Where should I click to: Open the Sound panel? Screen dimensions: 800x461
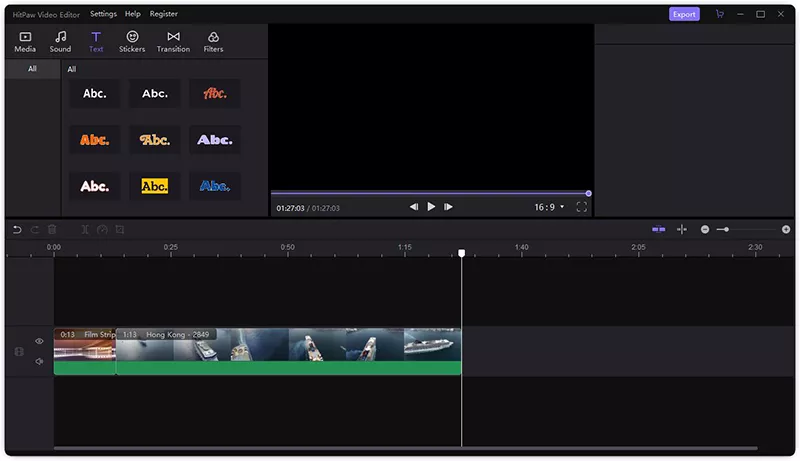[60, 42]
